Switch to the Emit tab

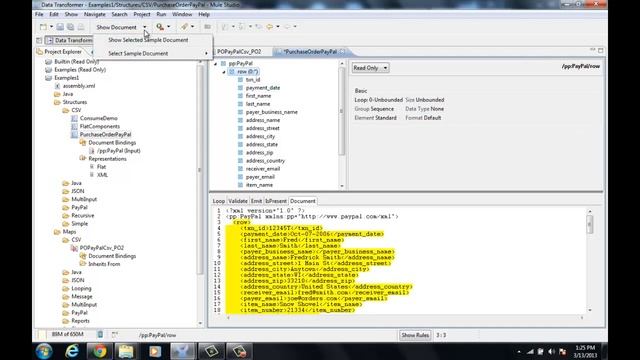tap(256, 201)
